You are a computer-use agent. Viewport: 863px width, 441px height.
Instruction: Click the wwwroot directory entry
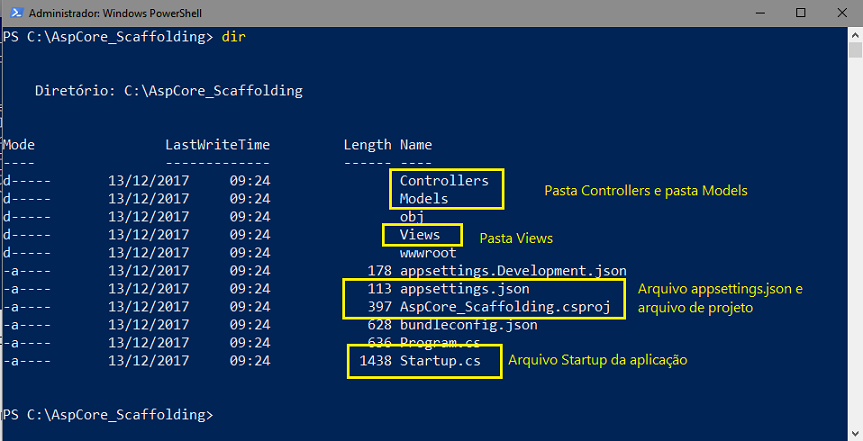click(428, 253)
